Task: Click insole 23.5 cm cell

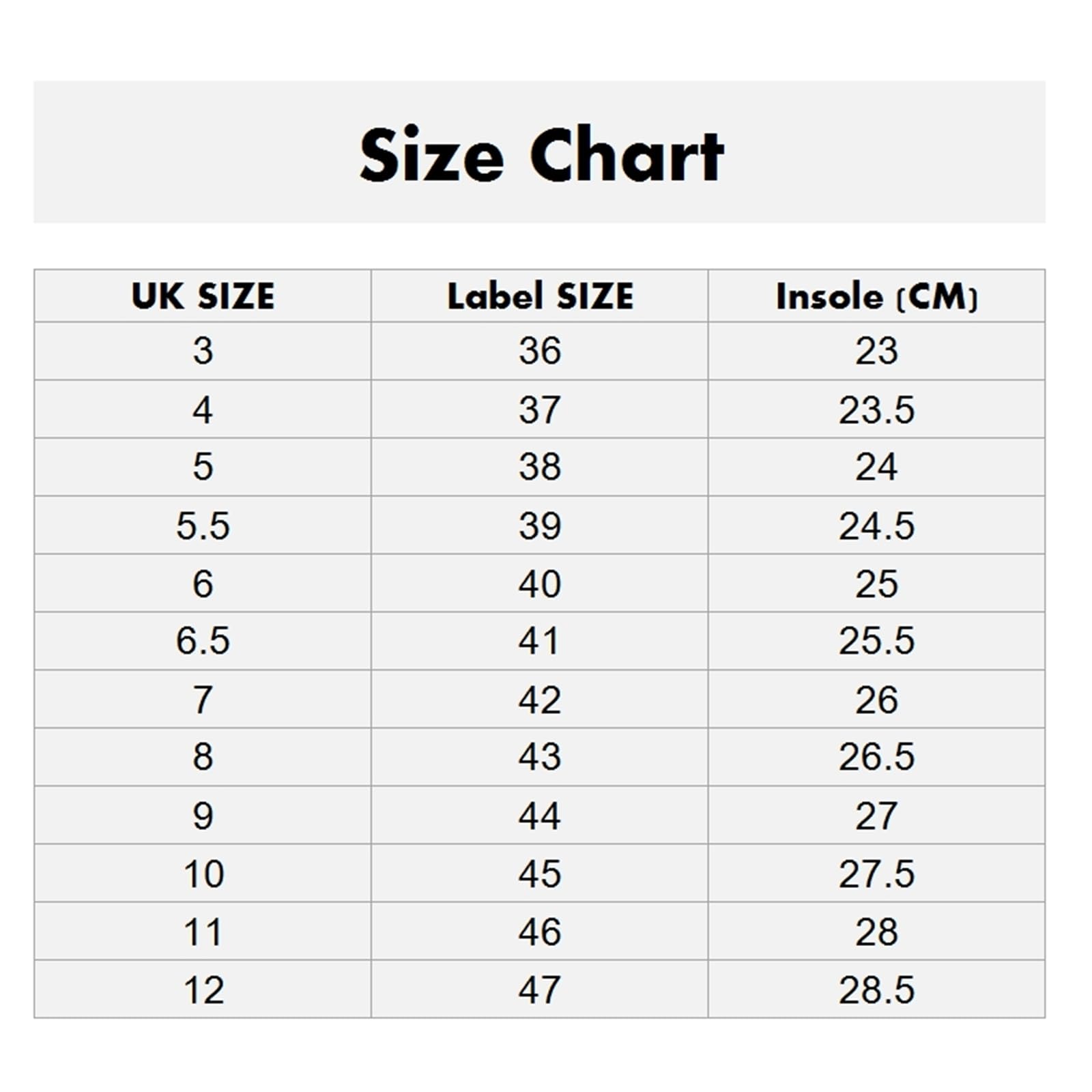Action: (x=876, y=409)
